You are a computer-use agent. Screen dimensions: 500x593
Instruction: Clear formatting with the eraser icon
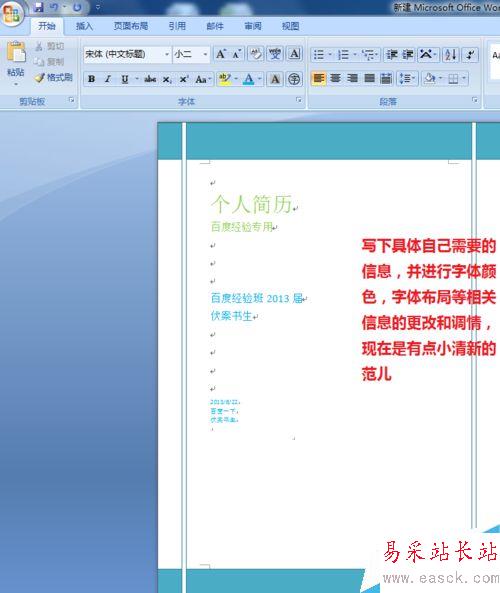click(x=256, y=54)
